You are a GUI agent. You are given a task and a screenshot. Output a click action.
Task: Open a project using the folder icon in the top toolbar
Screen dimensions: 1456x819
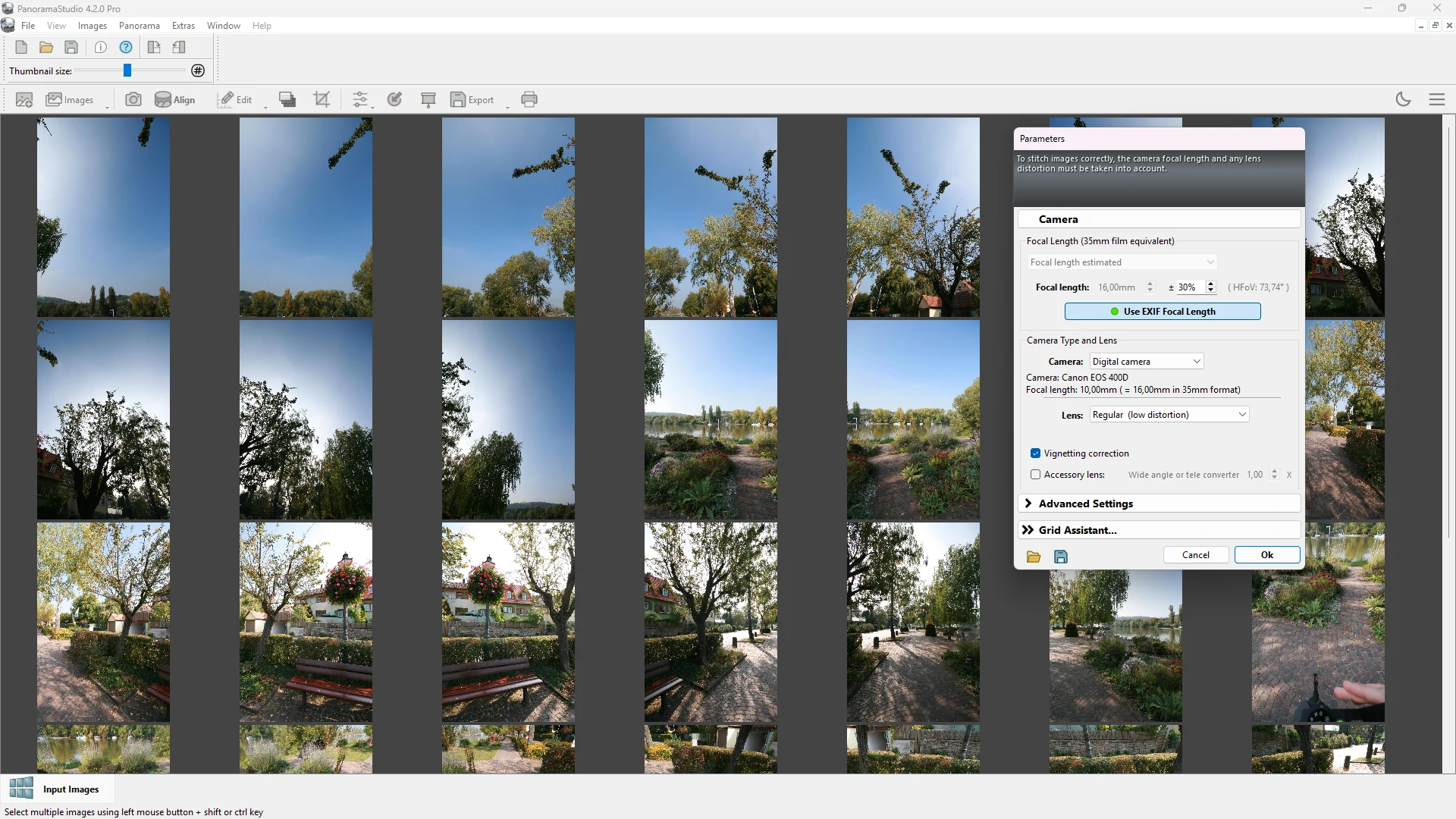coord(46,47)
